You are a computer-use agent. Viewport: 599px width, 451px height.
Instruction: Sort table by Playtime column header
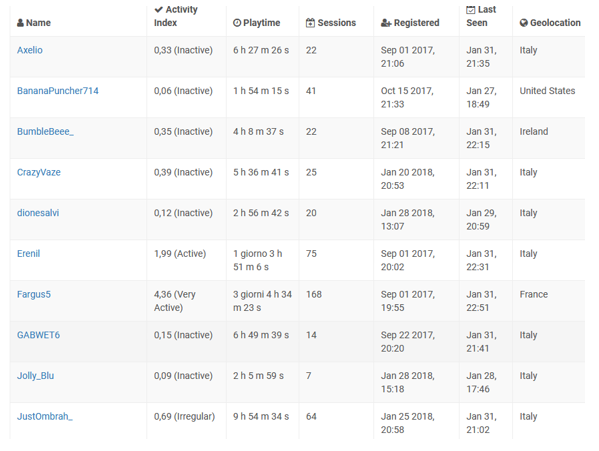click(x=256, y=23)
